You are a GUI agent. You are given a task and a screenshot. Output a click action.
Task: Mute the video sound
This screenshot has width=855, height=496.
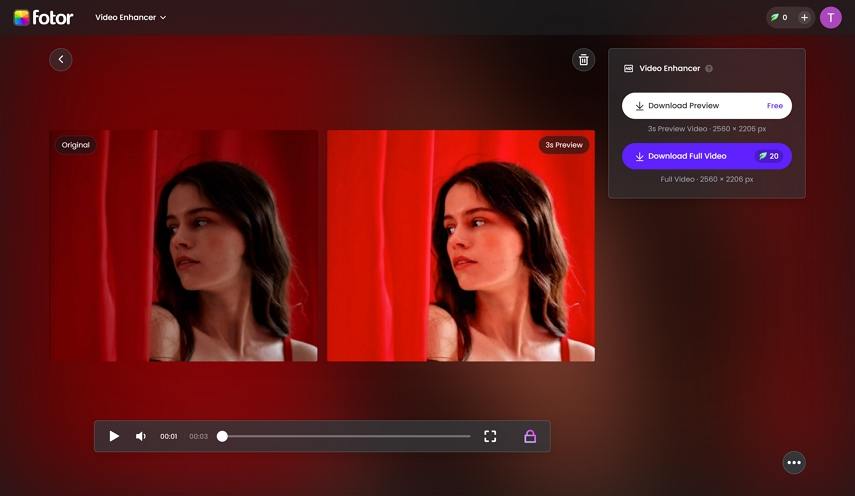click(141, 436)
